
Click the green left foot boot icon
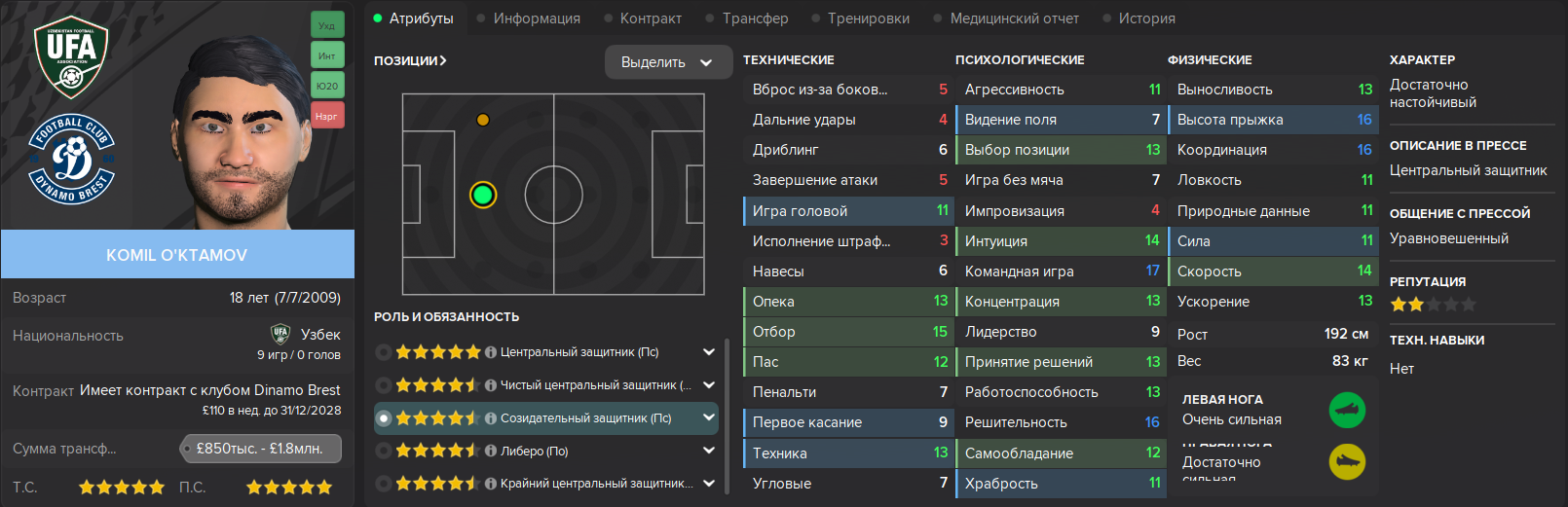[x=1347, y=410]
